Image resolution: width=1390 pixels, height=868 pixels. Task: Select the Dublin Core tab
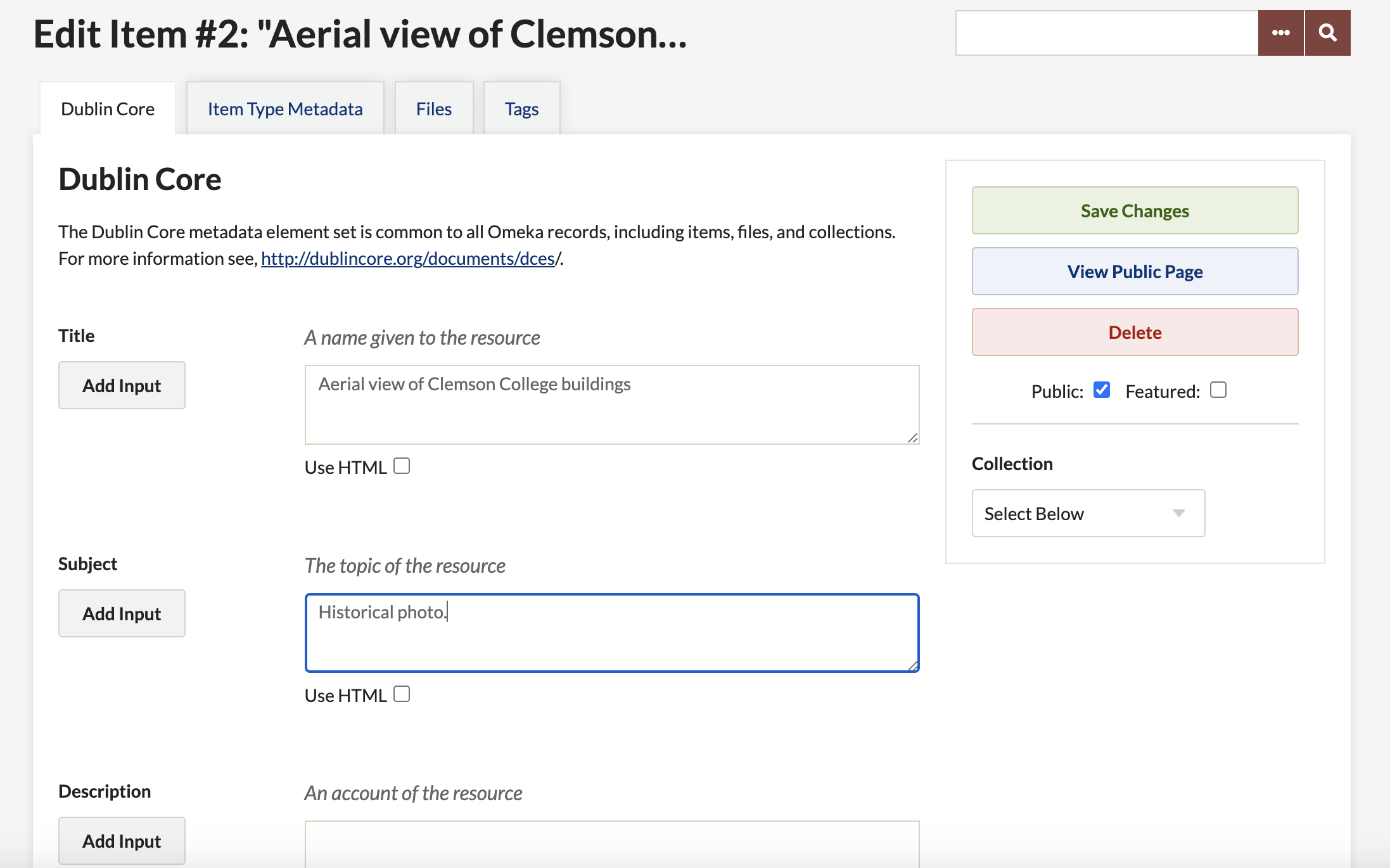(108, 109)
